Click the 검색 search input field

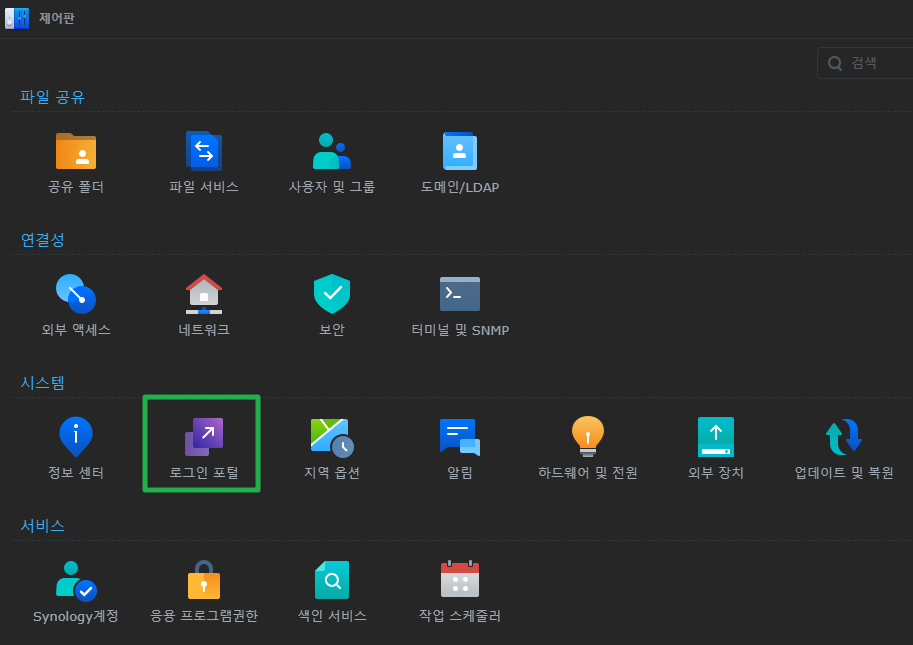coord(870,63)
